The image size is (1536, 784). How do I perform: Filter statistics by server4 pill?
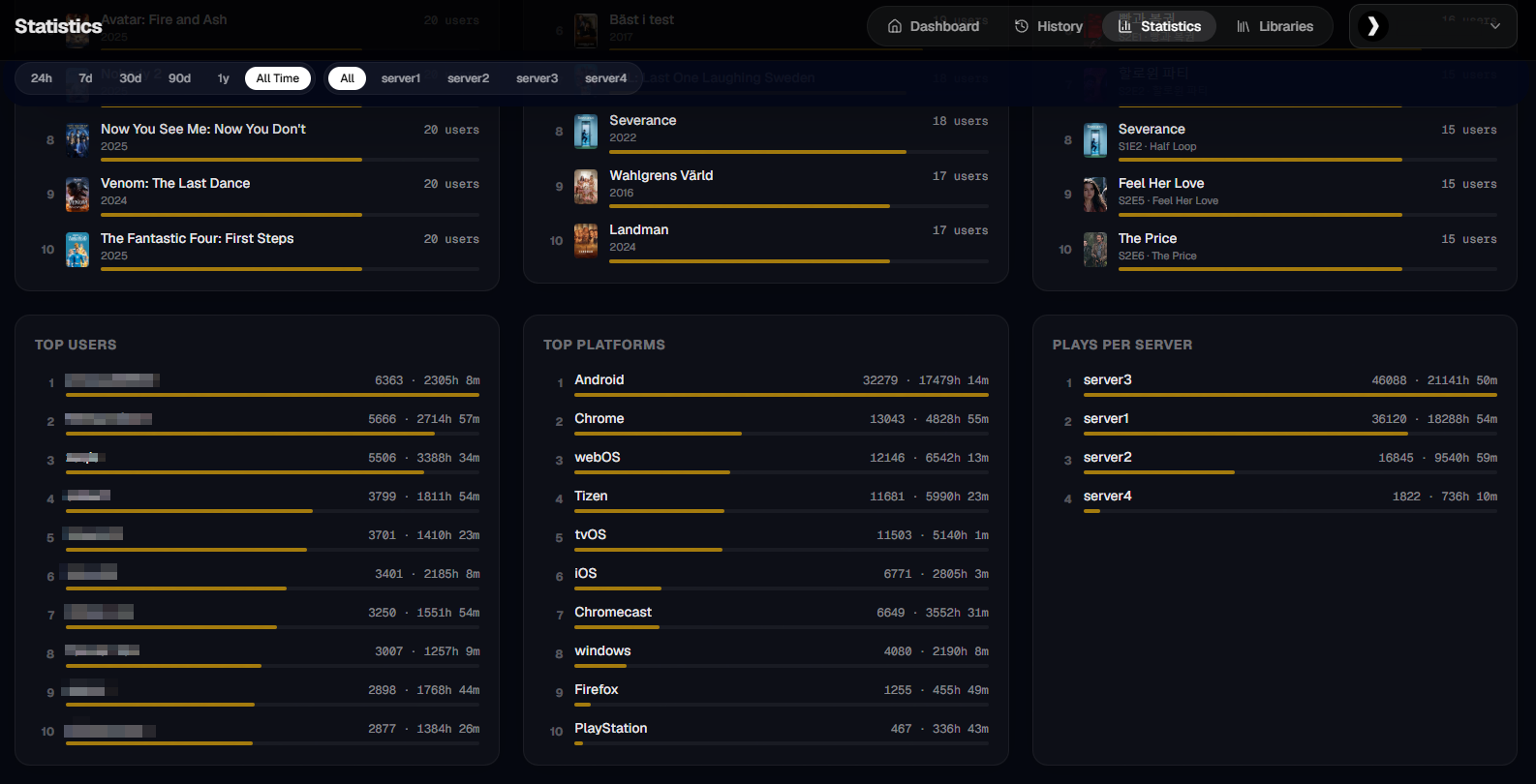[606, 78]
